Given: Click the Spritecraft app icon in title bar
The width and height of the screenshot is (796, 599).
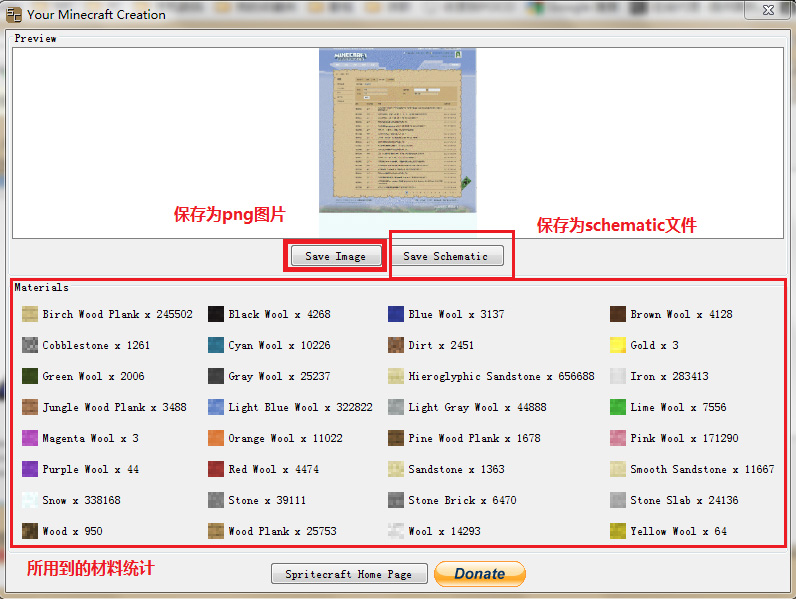Looking at the screenshot, I should click(x=14, y=14).
